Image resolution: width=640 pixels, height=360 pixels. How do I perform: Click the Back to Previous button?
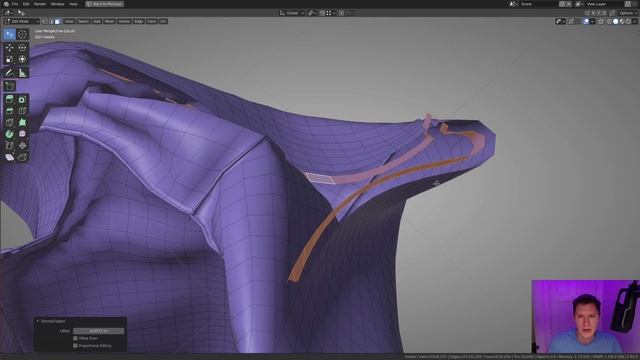[104, 4]
